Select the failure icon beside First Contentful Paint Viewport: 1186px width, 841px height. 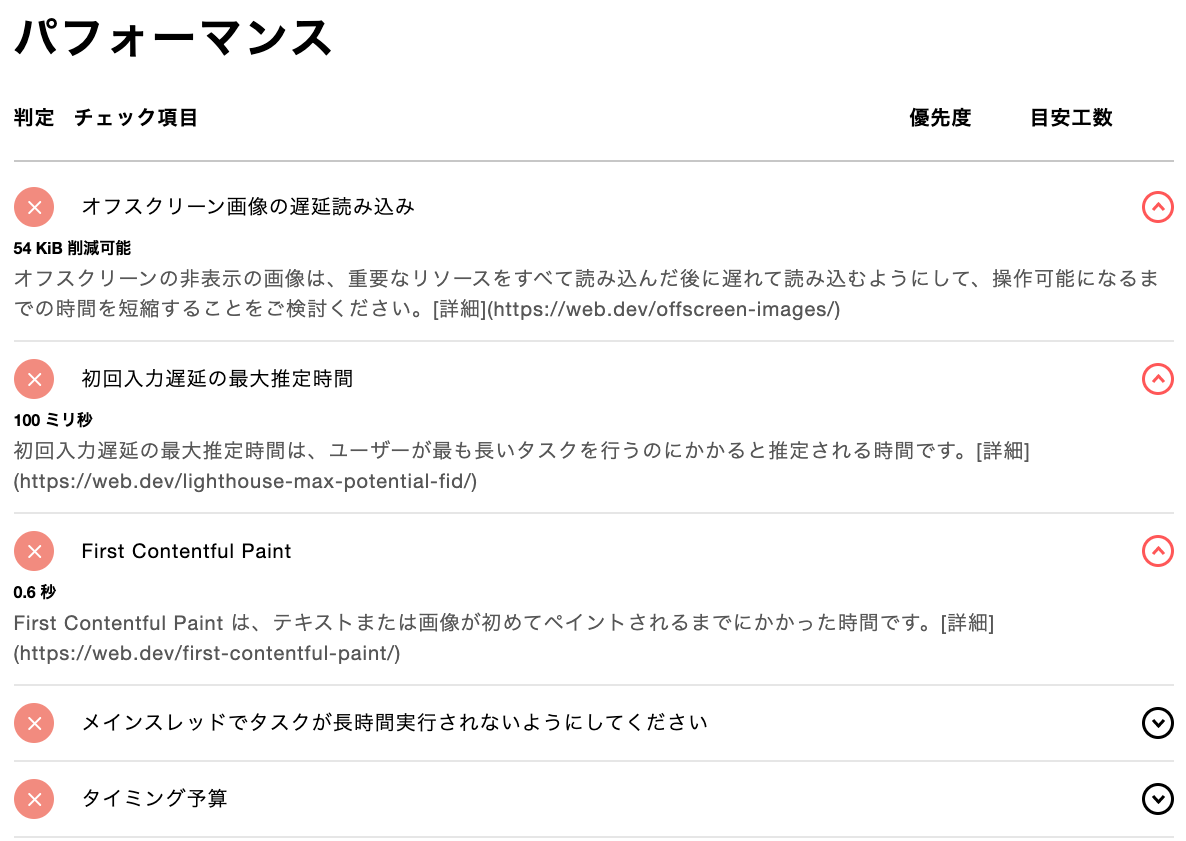coord(33,551)
